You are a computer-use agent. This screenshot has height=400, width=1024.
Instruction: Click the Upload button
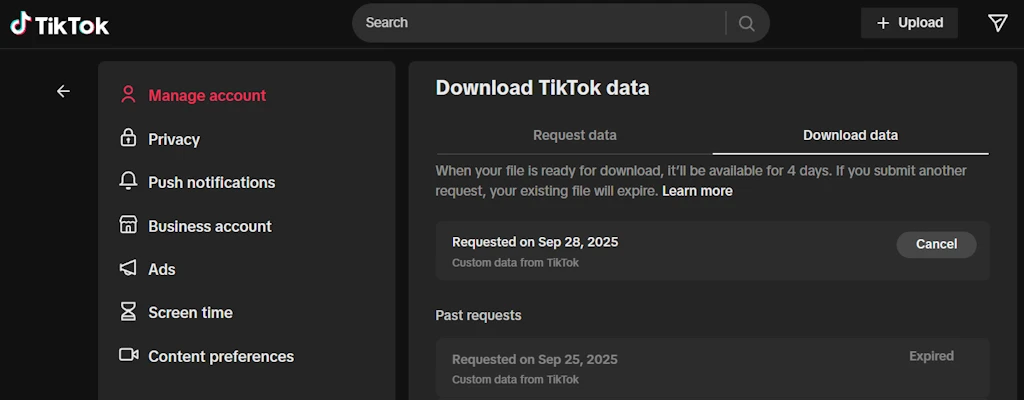(909, 23)
